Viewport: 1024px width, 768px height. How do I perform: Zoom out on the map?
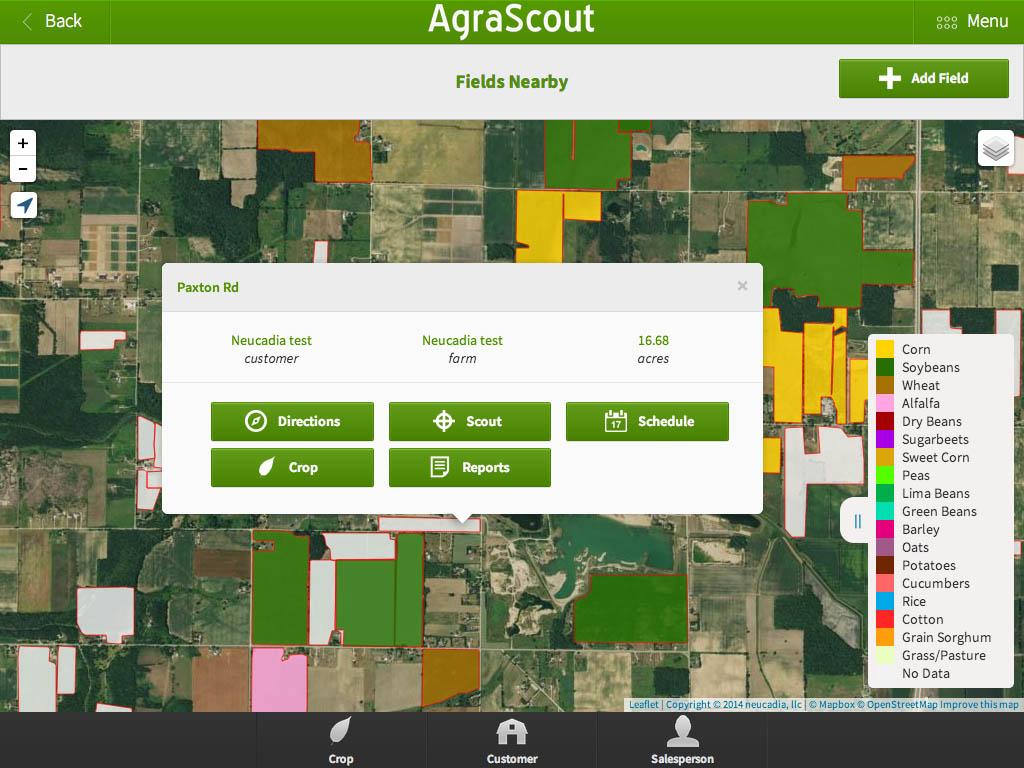23,169
